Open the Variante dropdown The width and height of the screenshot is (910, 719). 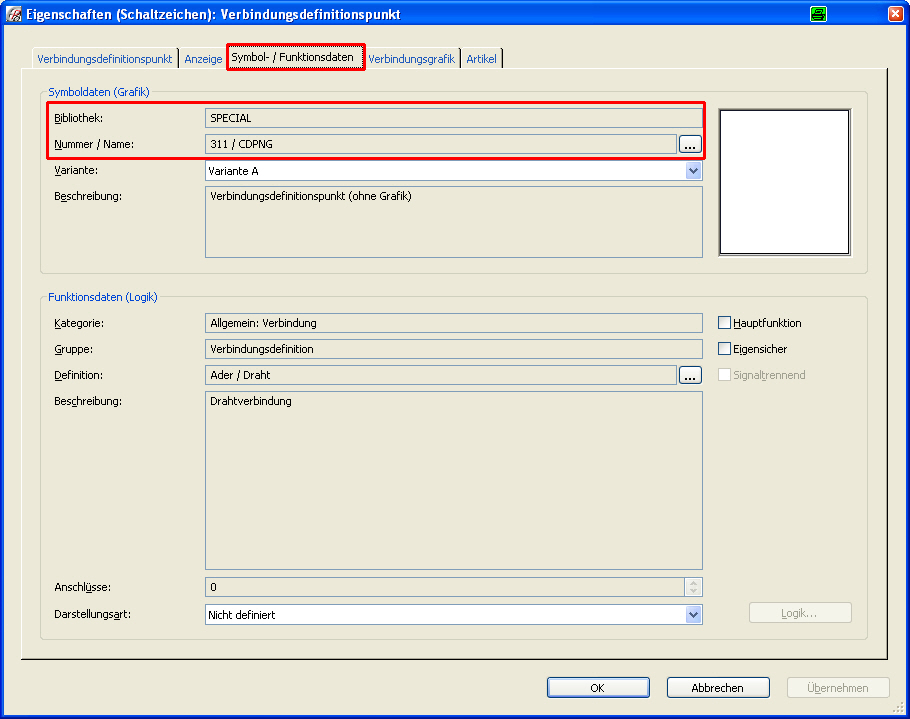[x=693, y=171]
